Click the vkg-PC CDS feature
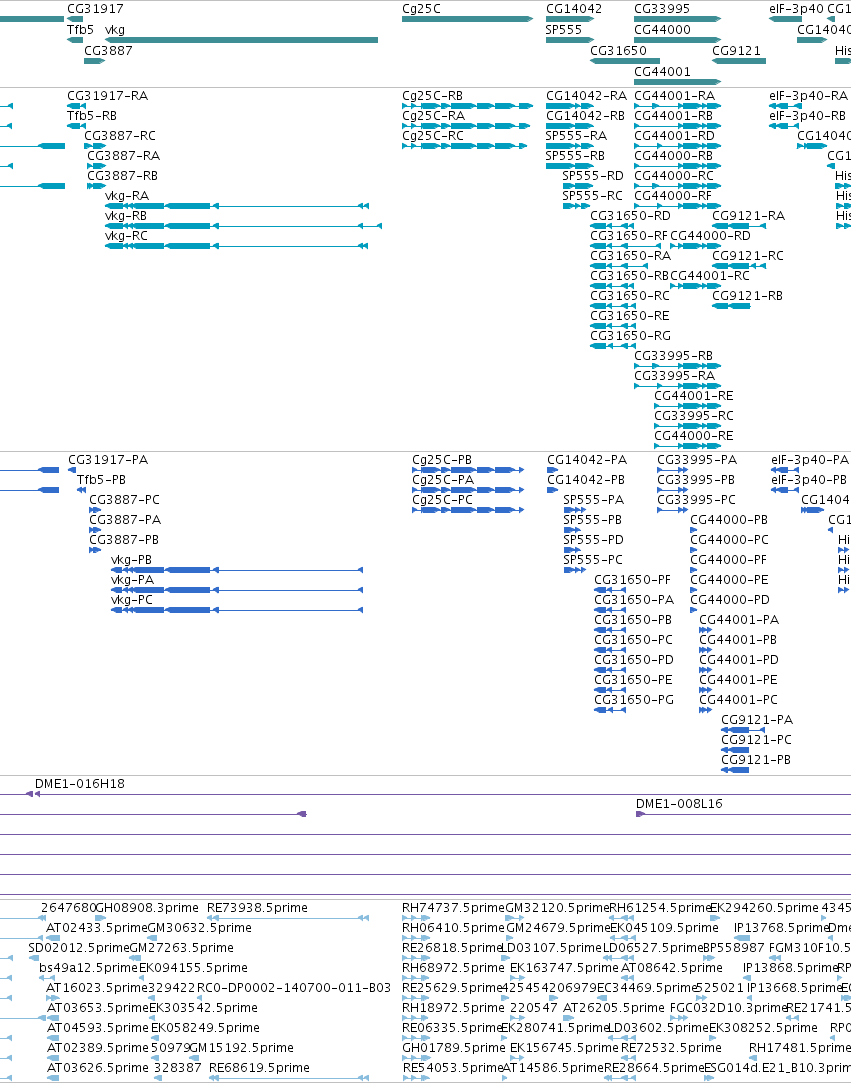Screen dimensions: 851x1083 [x=237, y=610]
